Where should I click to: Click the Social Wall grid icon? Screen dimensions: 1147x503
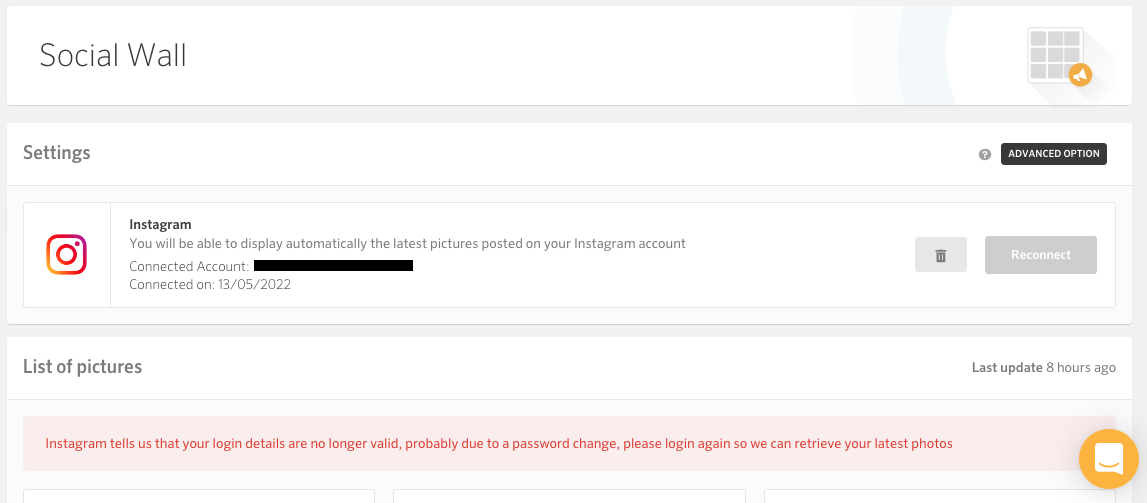click(1054, 55)
